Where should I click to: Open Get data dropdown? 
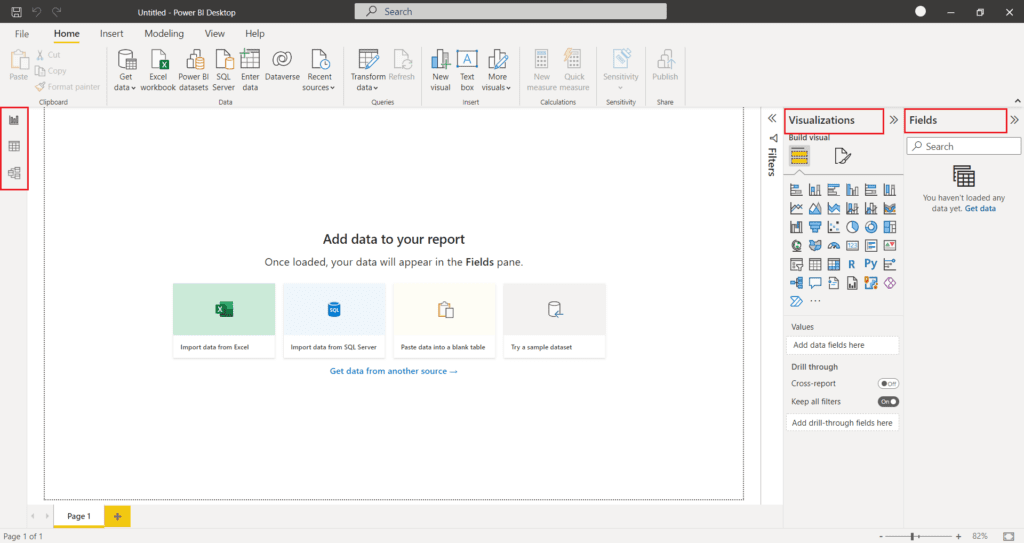click(x=125, y=71)
